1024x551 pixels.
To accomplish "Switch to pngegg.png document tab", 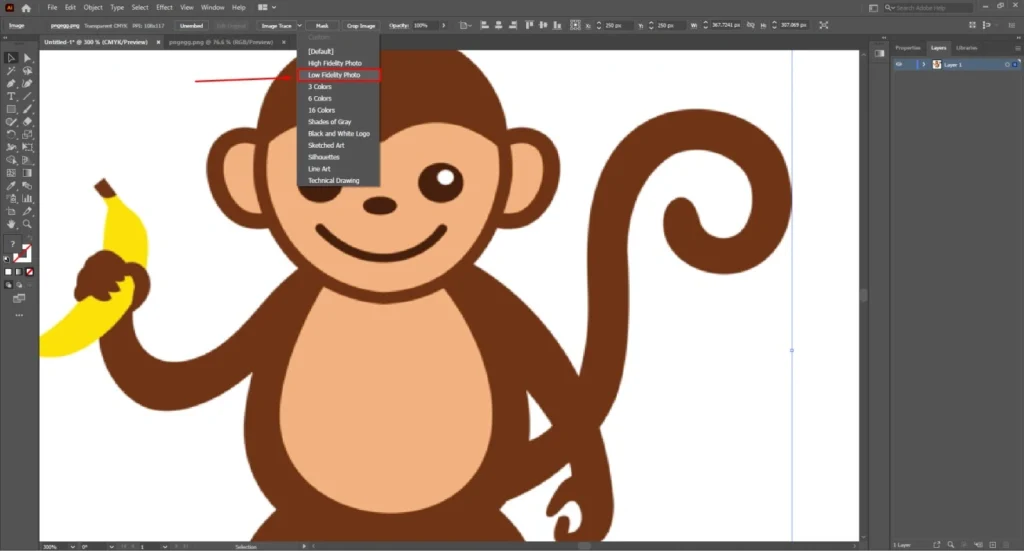I will point(221,42).
